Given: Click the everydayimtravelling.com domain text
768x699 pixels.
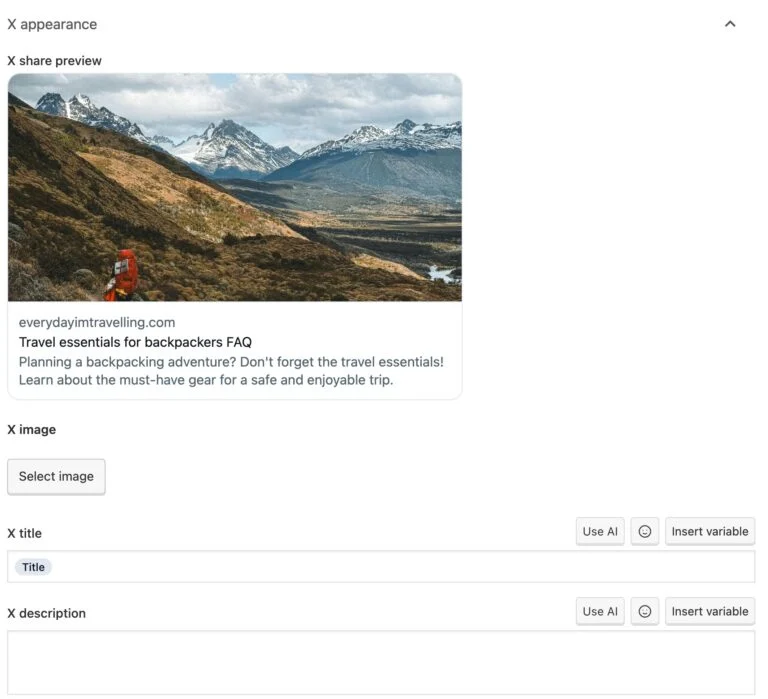Looking at the screenshot, I should point(97,322).
